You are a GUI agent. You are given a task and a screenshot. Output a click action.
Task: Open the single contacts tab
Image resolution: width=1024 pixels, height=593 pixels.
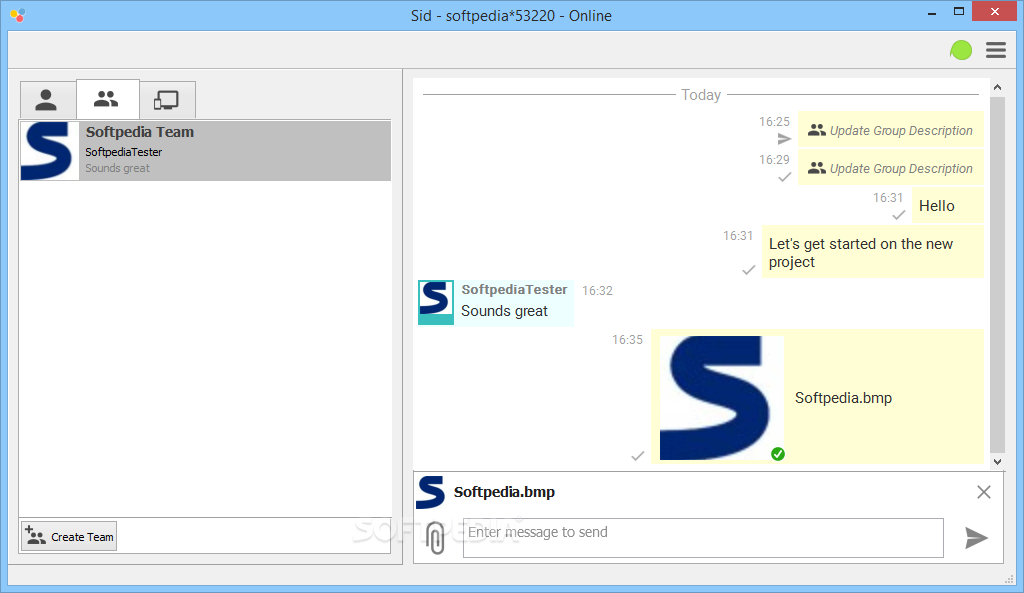[x=48, y=100]
